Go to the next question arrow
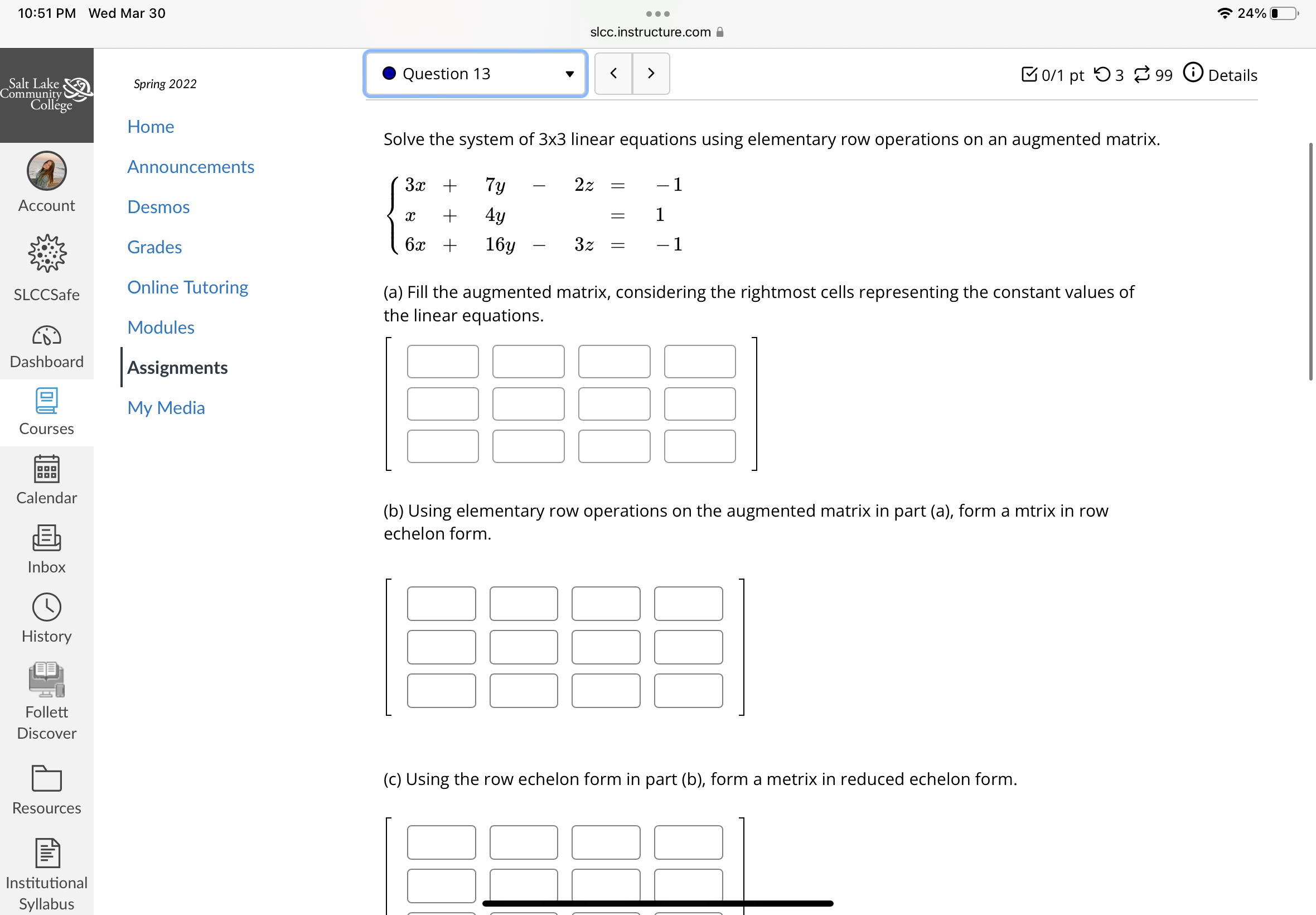Screen dimensions: 1316x915 pos(651,74)
